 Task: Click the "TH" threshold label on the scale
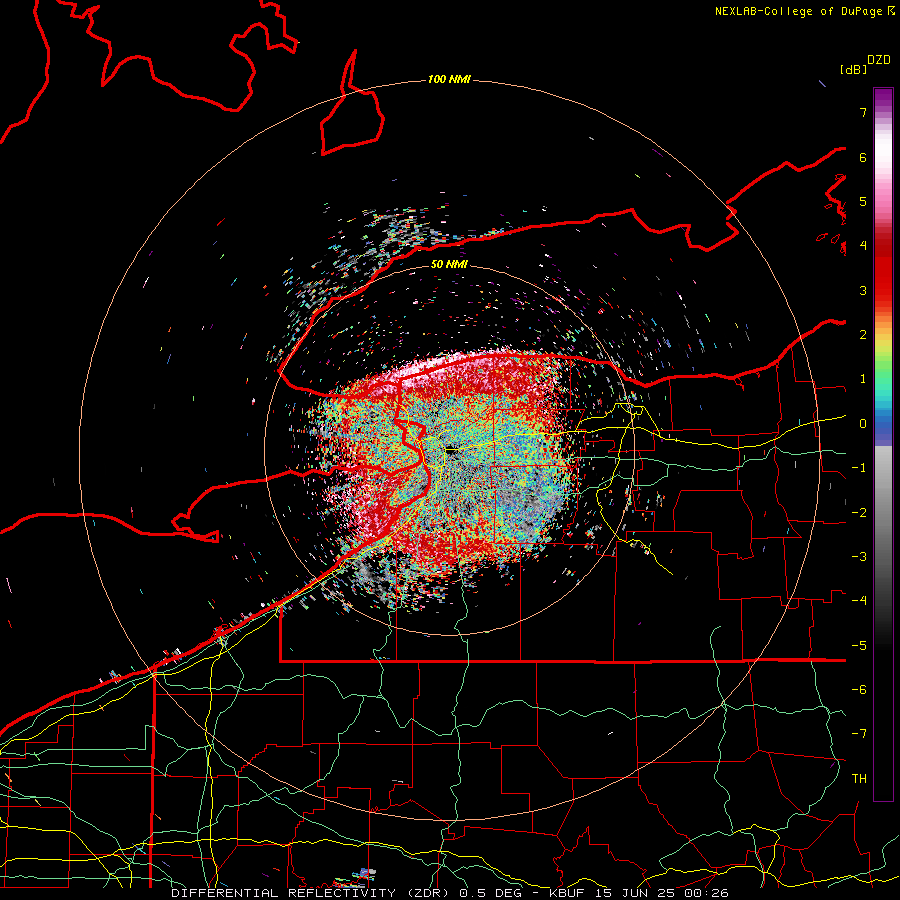coord(859,779)
